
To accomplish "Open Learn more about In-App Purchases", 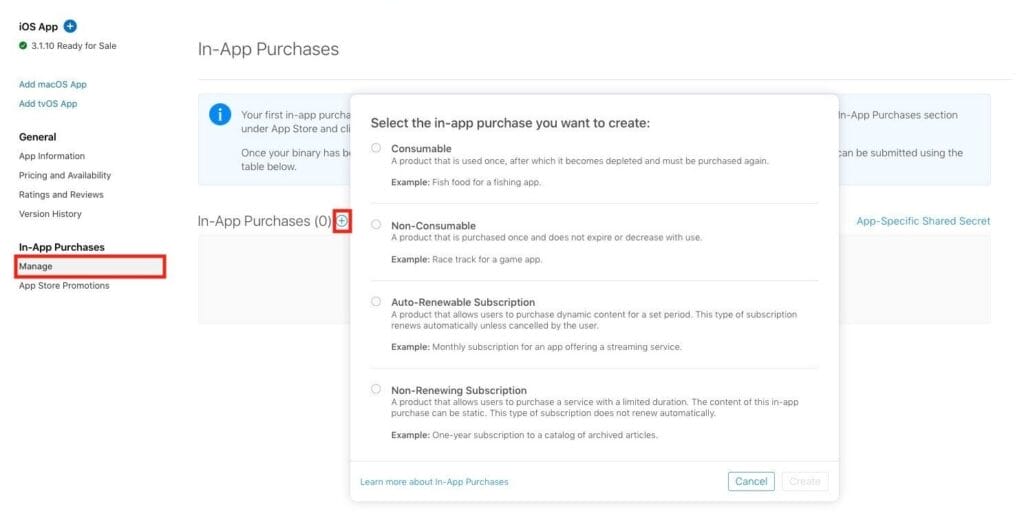I will pyautogui.click(x=434, y=482).
